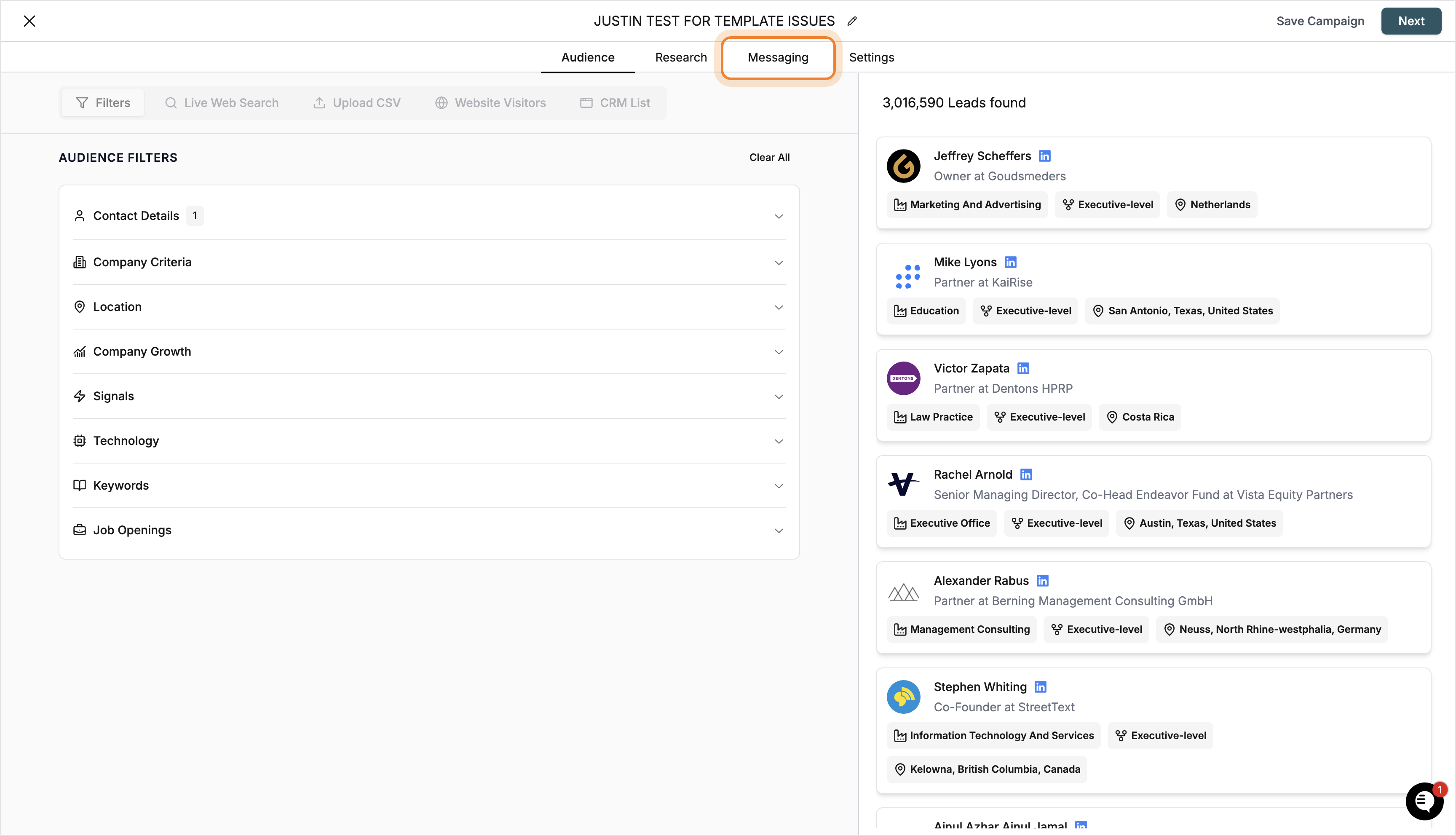
Task: Close the campaign editor
Action: tap(29, 21)
